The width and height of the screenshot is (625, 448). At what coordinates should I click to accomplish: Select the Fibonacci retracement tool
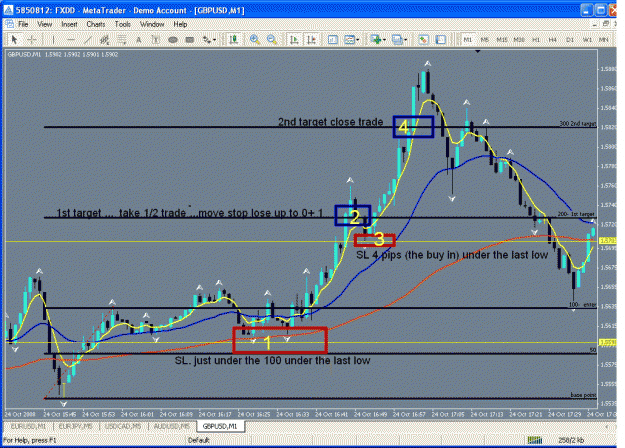(x=122, y=39)
